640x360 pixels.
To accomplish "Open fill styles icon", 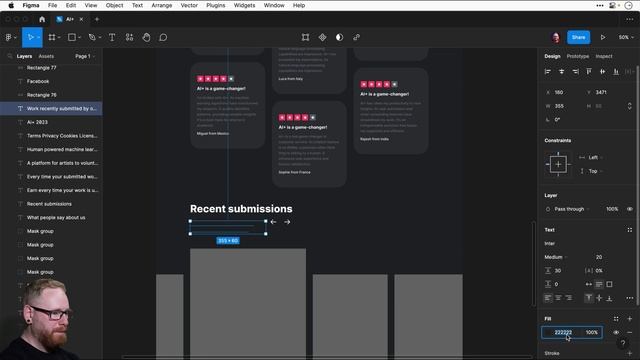I will pyautogui.click(x=616, y=319).
